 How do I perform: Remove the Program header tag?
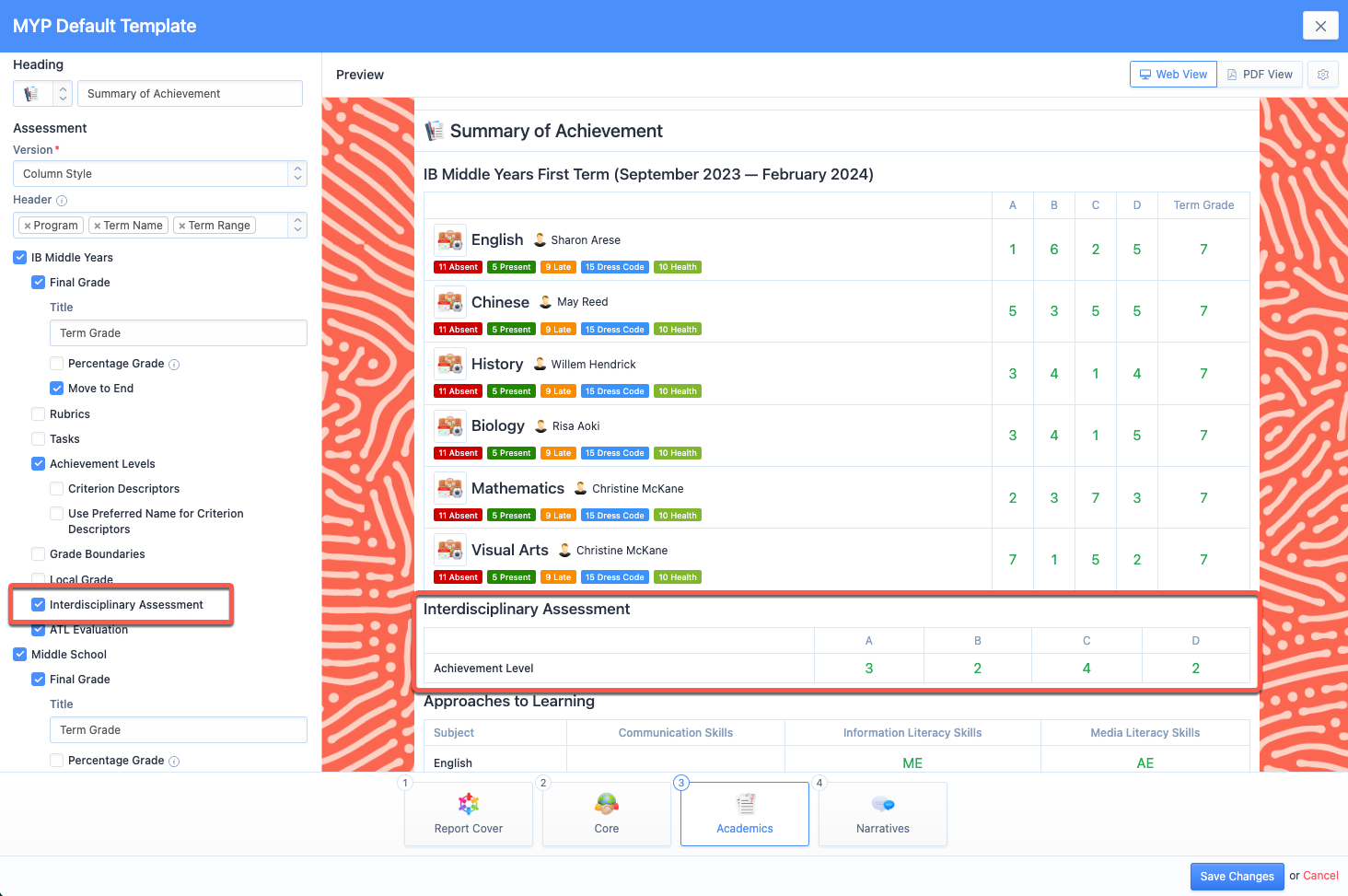click(x=28, y=226)
